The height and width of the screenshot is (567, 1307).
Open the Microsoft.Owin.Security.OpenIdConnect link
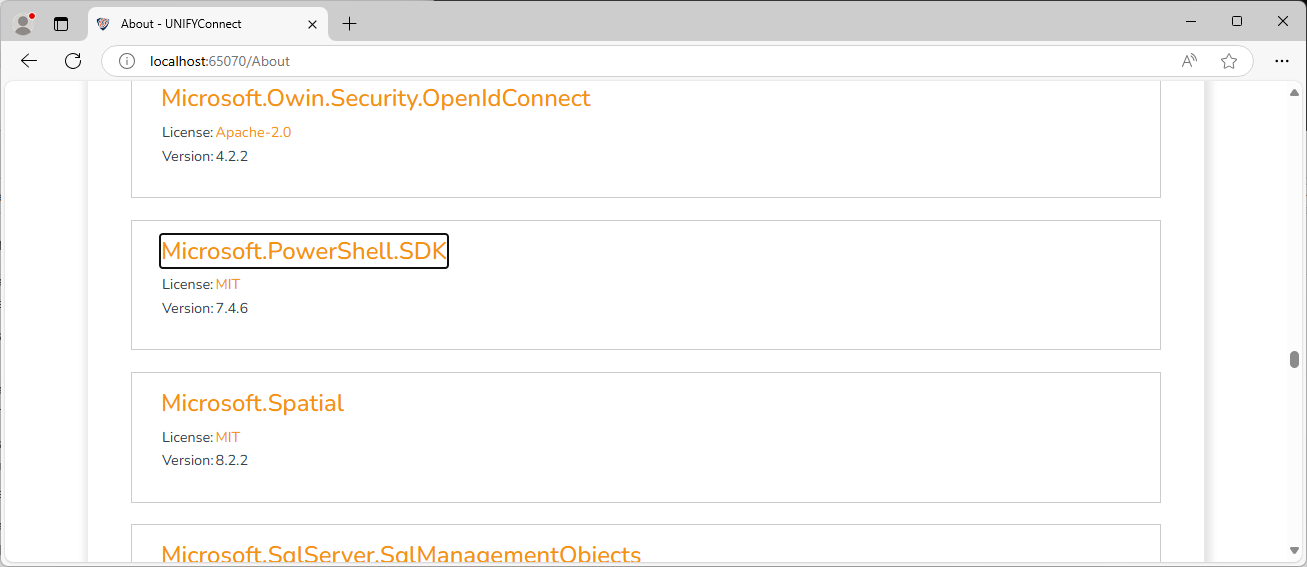tap(376, 98)
